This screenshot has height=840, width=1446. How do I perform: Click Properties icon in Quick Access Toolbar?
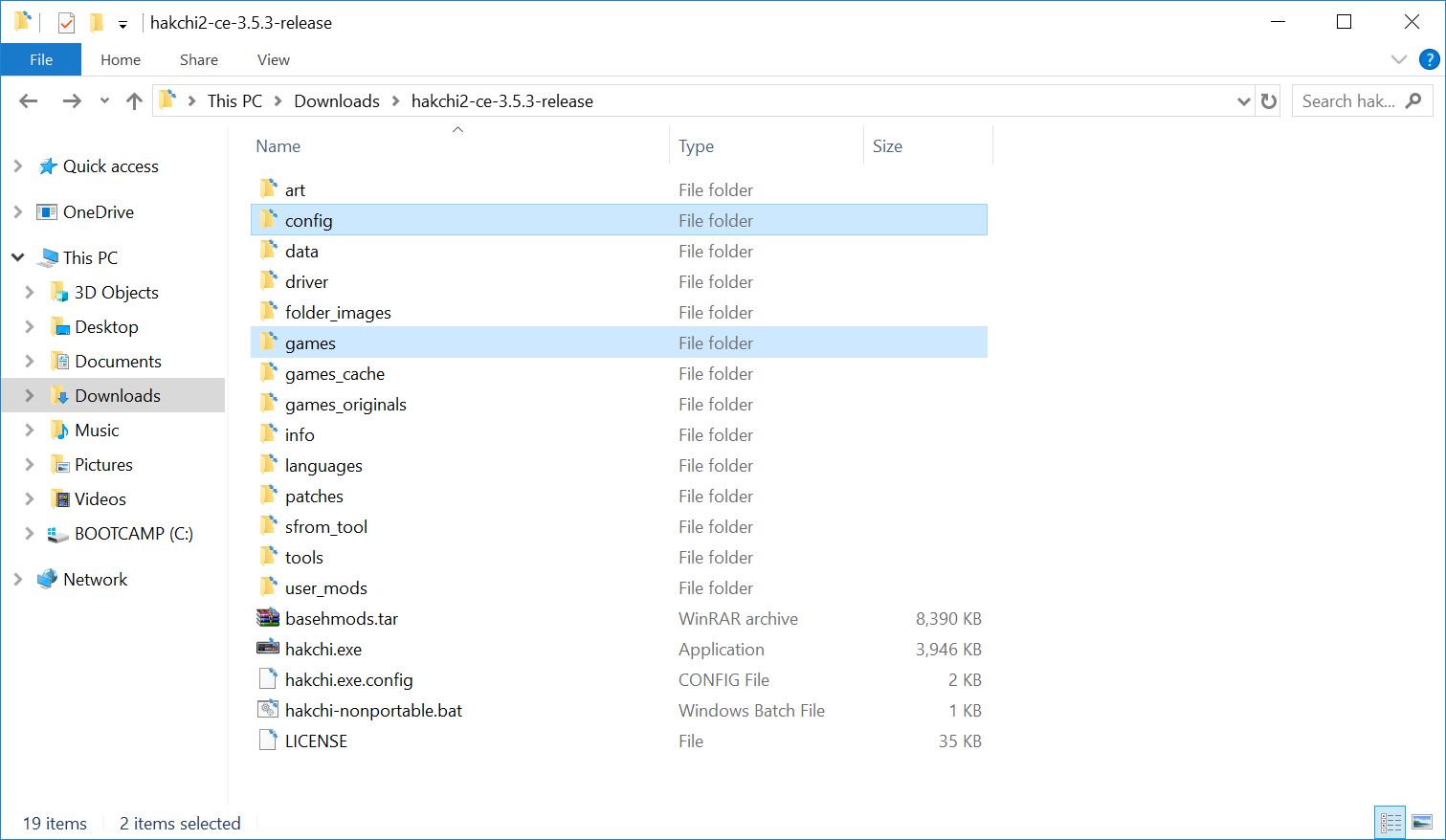tap(66, 23)
